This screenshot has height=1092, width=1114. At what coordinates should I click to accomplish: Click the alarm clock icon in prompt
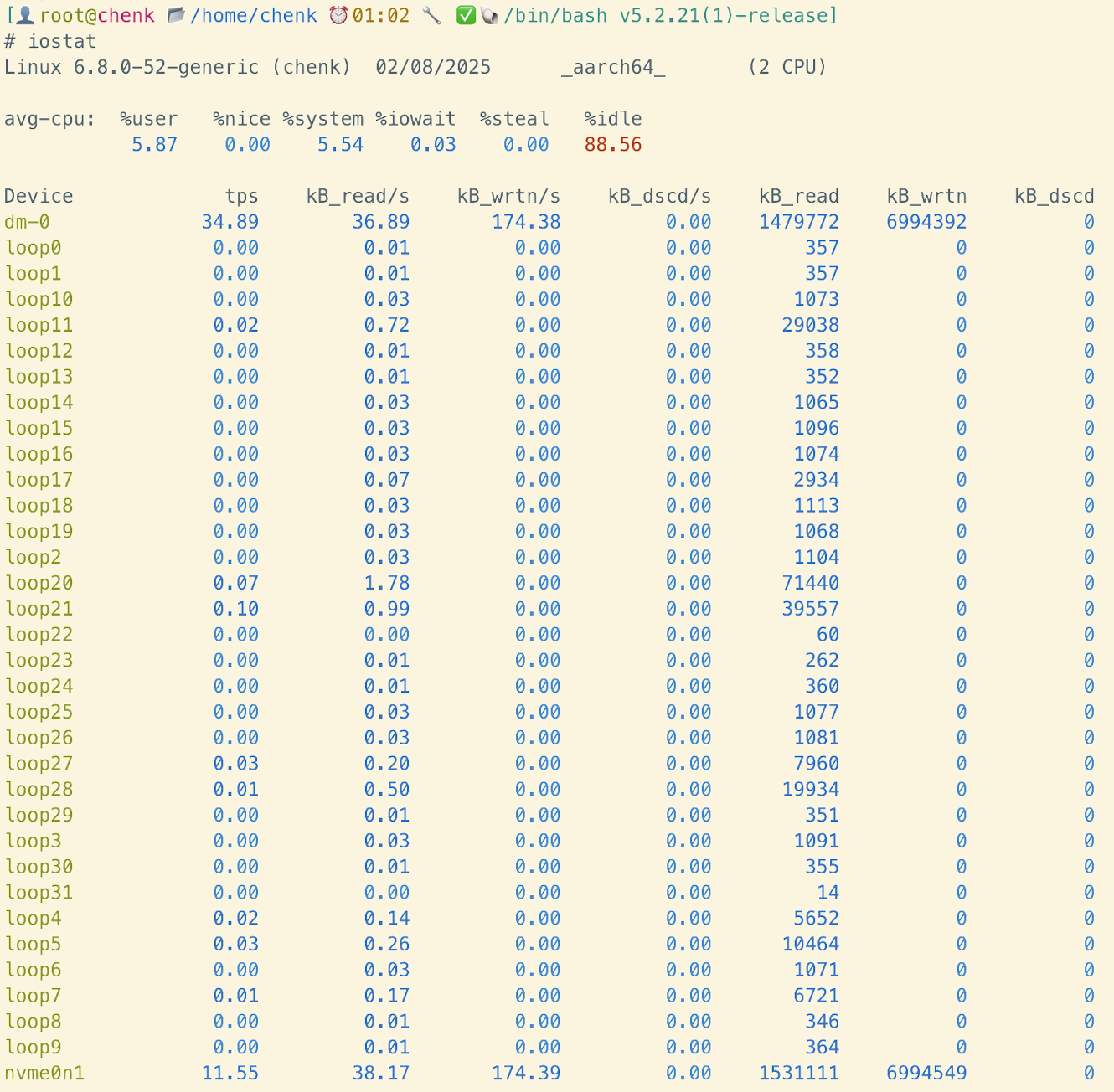pos(338,16)
